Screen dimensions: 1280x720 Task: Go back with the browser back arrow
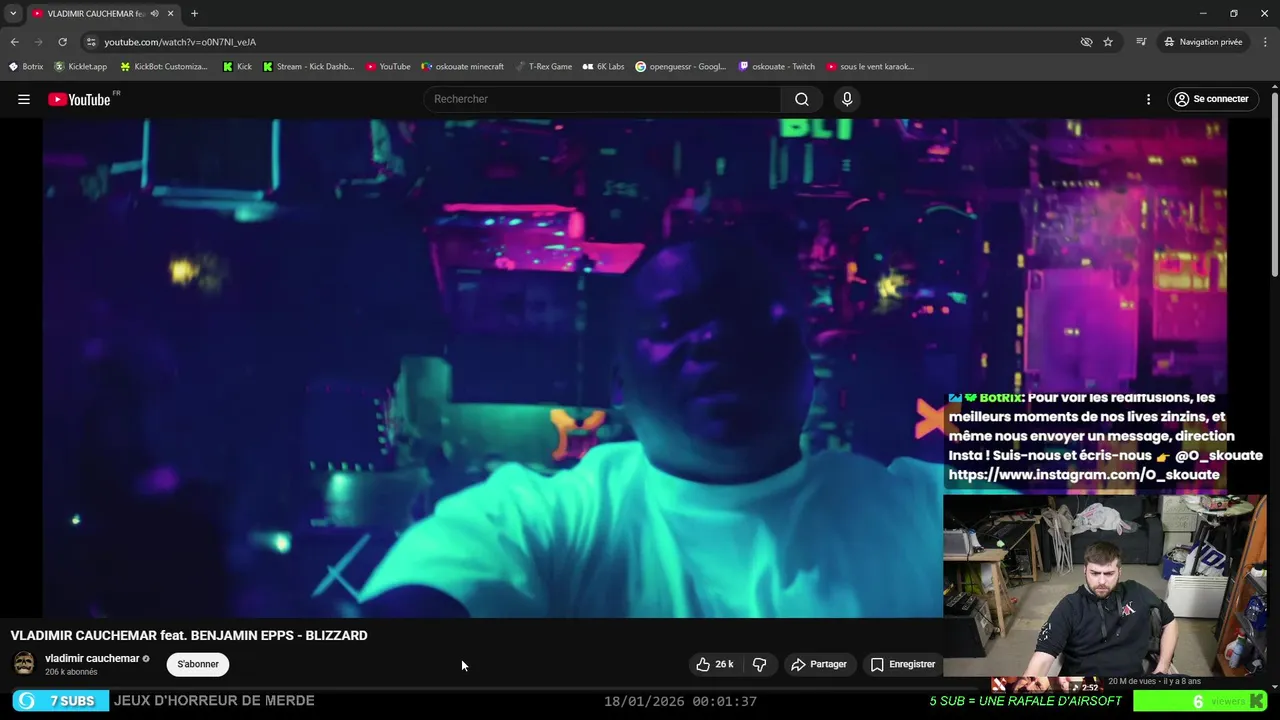point(14,42)
